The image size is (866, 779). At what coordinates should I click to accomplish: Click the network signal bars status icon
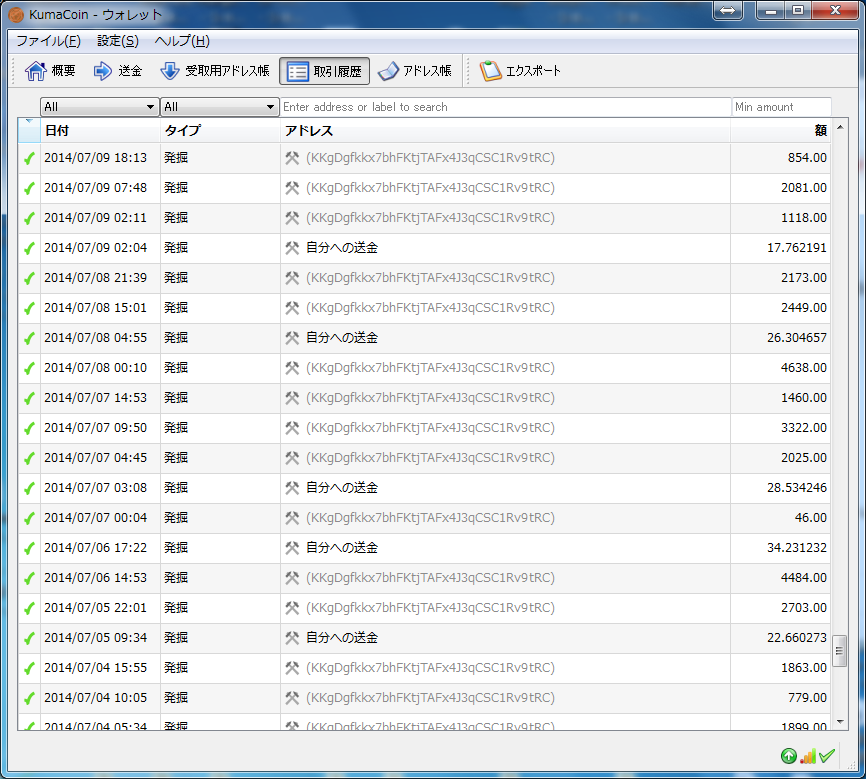click(808, 756)
